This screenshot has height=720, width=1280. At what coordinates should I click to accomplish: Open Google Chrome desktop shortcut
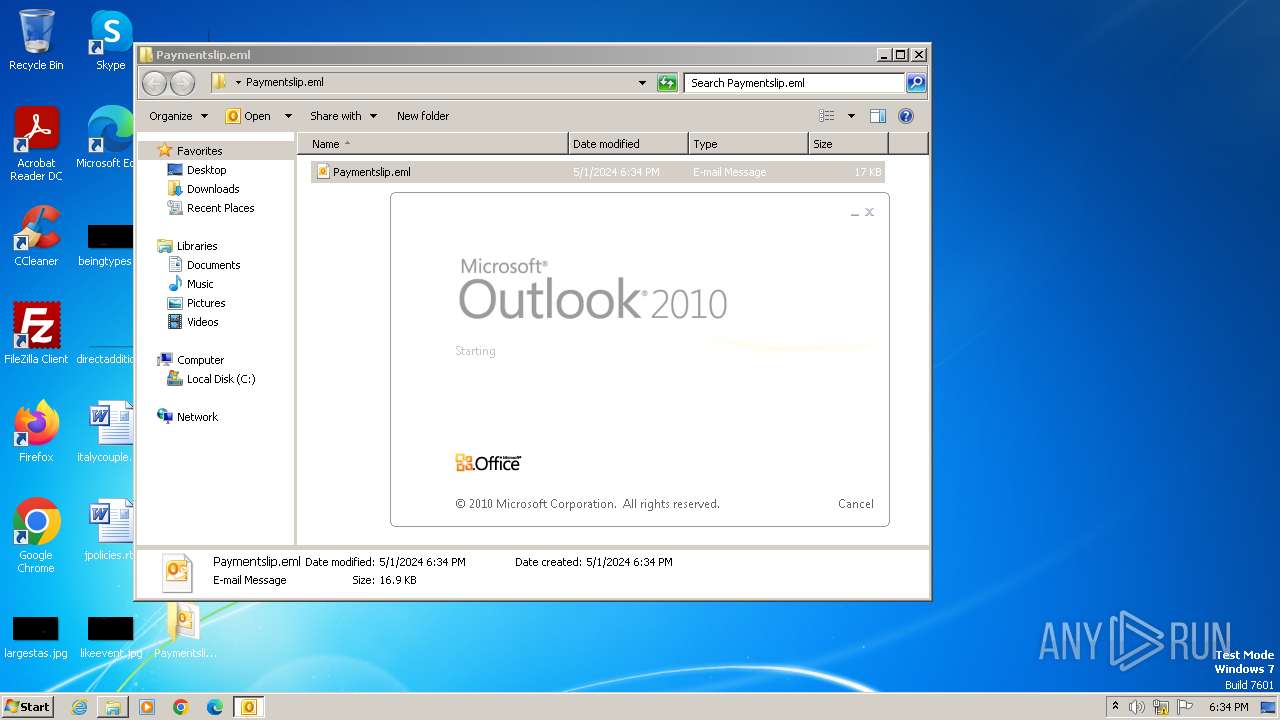pyautogui.click(x=36, y=535)
